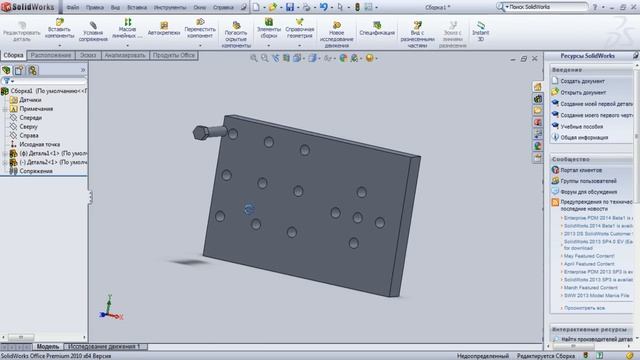Pin the Ресурсы SolidWorks task pane
Viewport: 640px width, 360px height.
pyautogui.click(x=636, y=56)
